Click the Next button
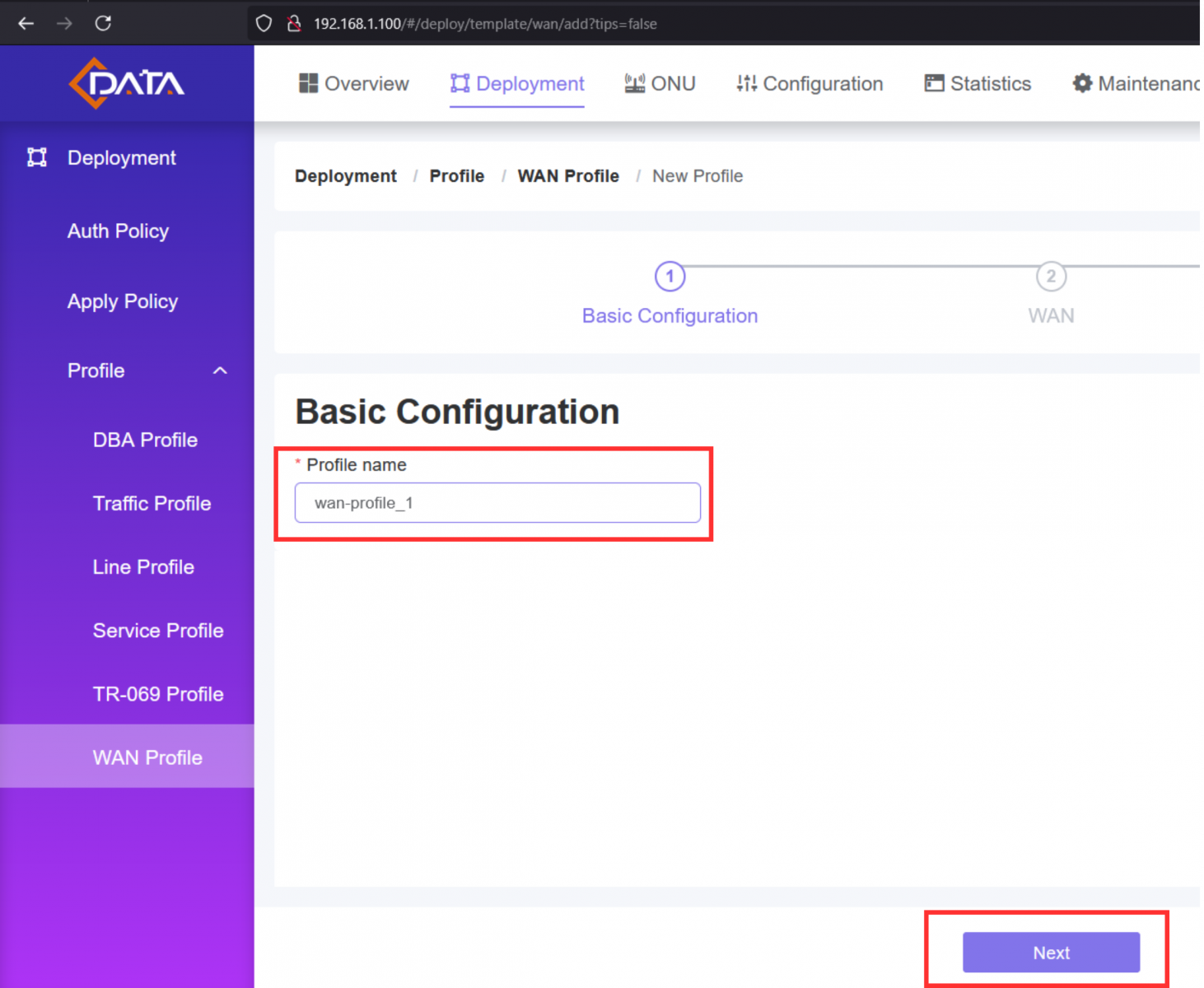Screen dimensions: 1204x988 pyautogui.click(x=1051, y=953)
